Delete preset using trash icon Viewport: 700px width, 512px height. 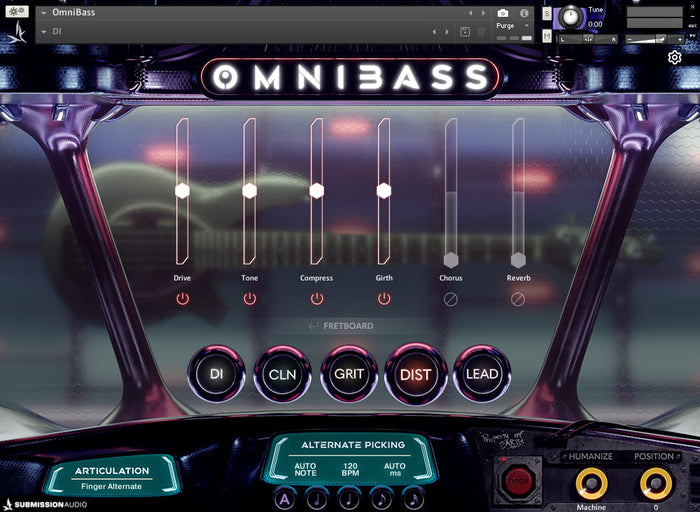click(481, 32)
